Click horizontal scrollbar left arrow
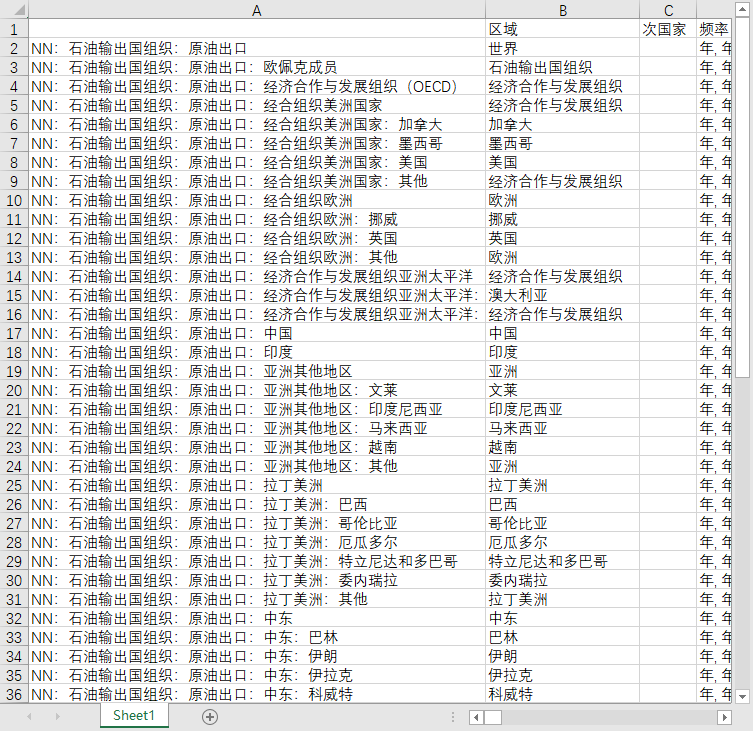 476,718
